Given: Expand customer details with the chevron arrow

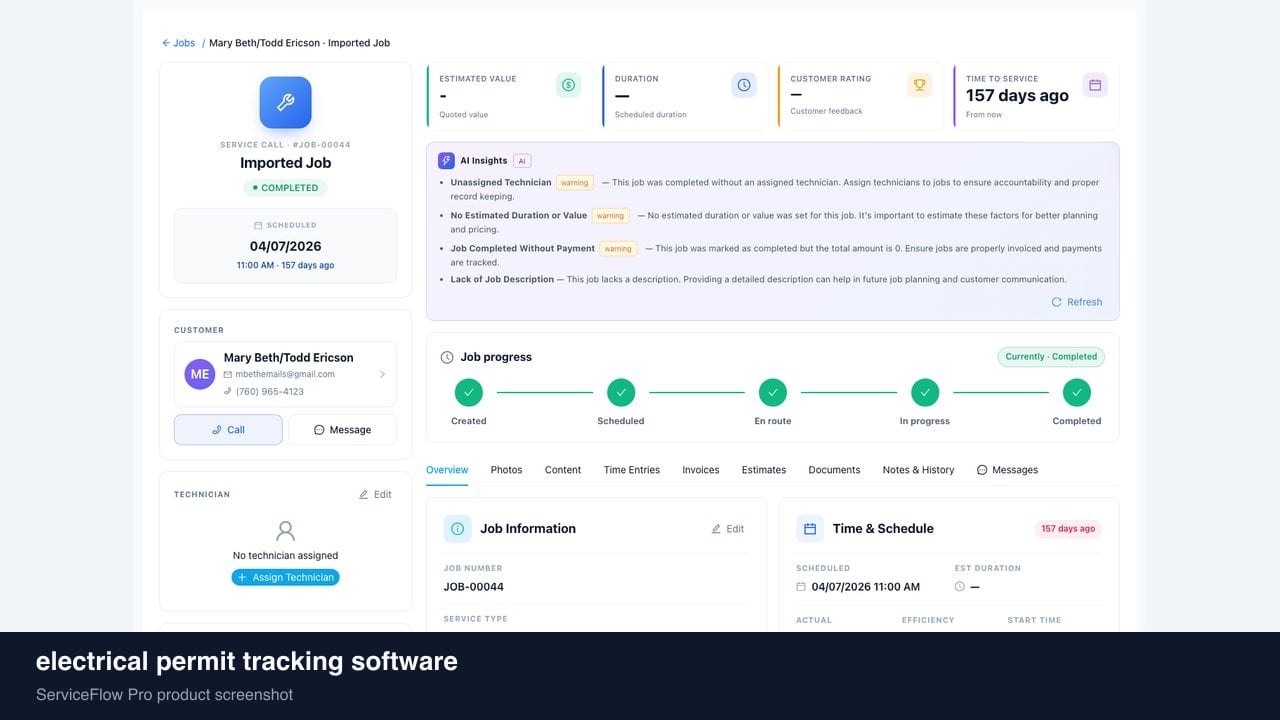Looking at the screenshot, I should click(x=382, y=374).
